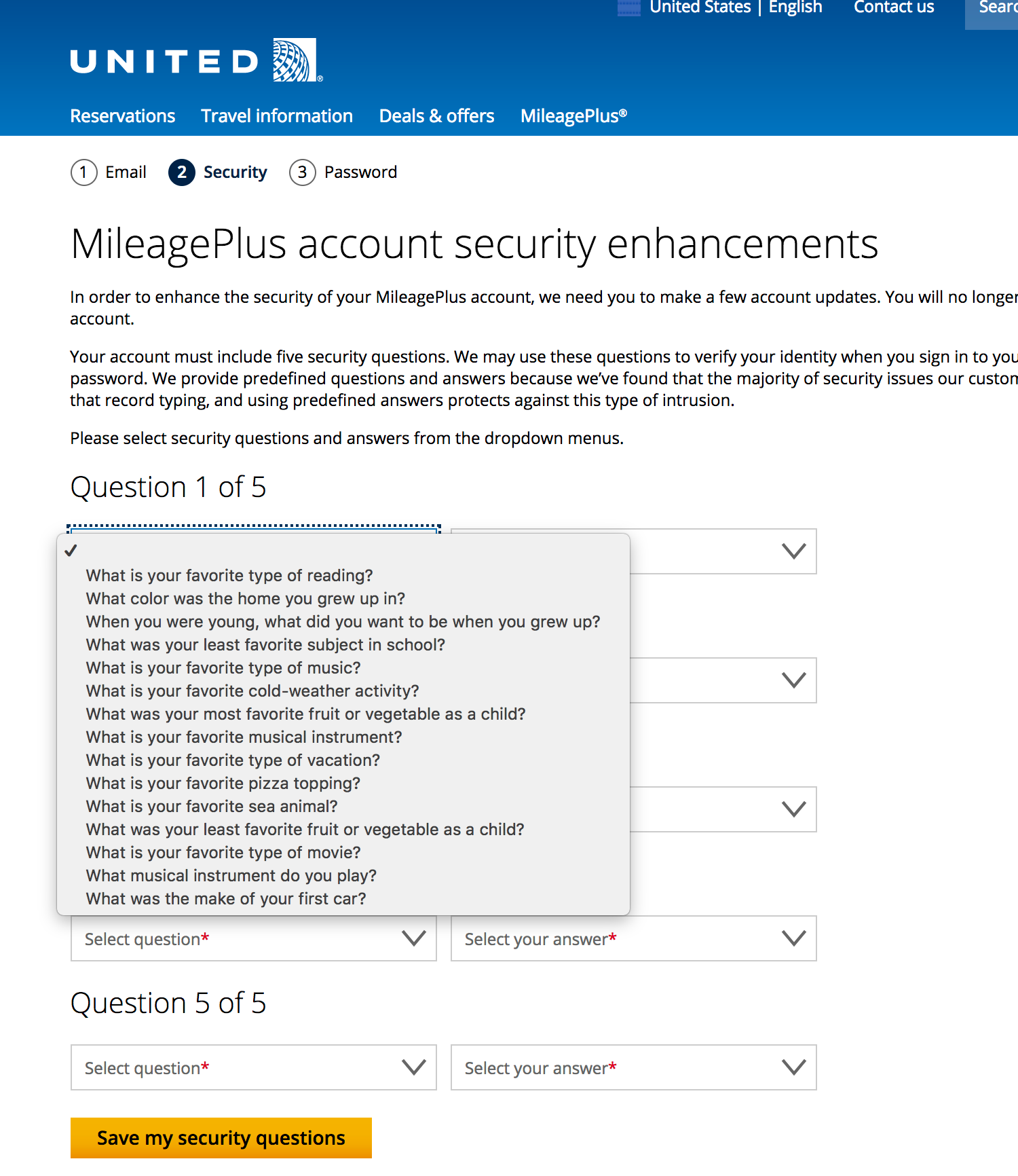
Task: Click the Search button in header
Action: click(x=992, y=14)
